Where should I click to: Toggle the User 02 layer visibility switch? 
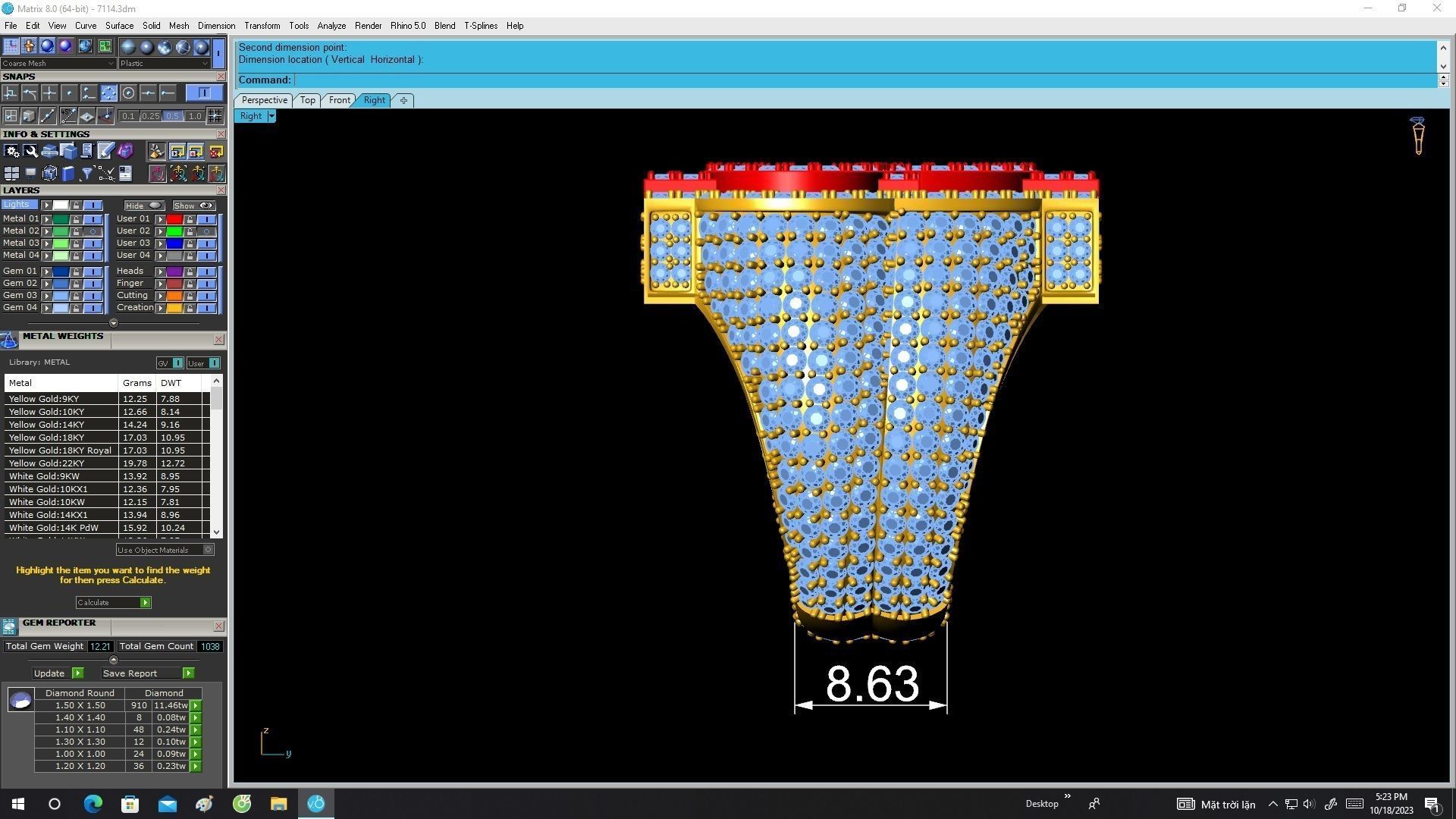206,231
